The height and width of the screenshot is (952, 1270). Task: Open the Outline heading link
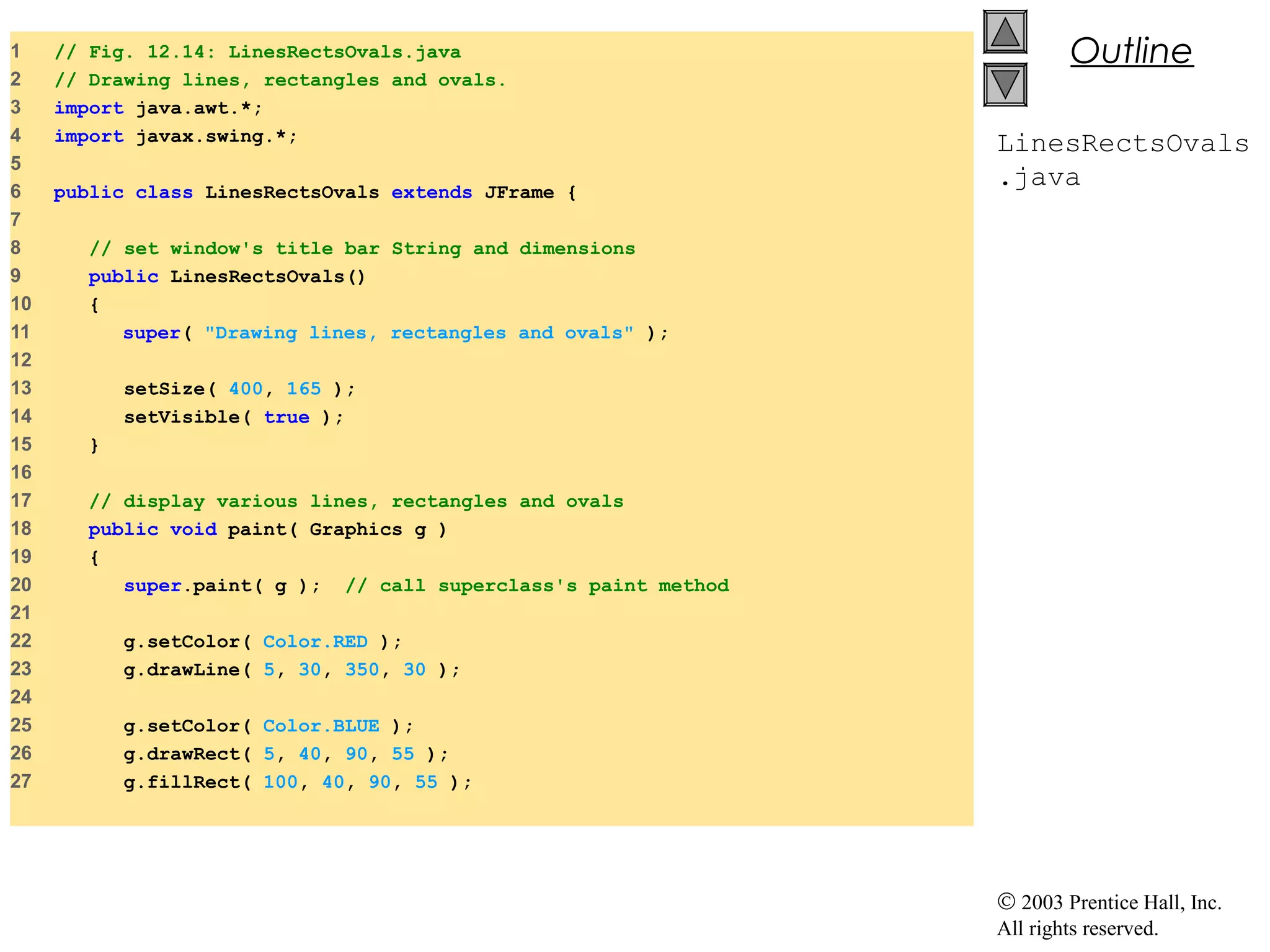(x=1132, y=51)
